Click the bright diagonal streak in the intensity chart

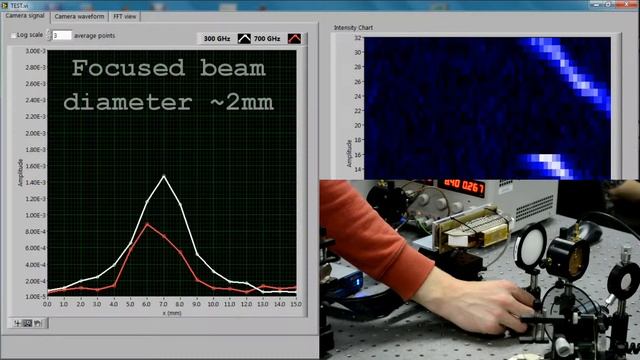click(569, 71)
